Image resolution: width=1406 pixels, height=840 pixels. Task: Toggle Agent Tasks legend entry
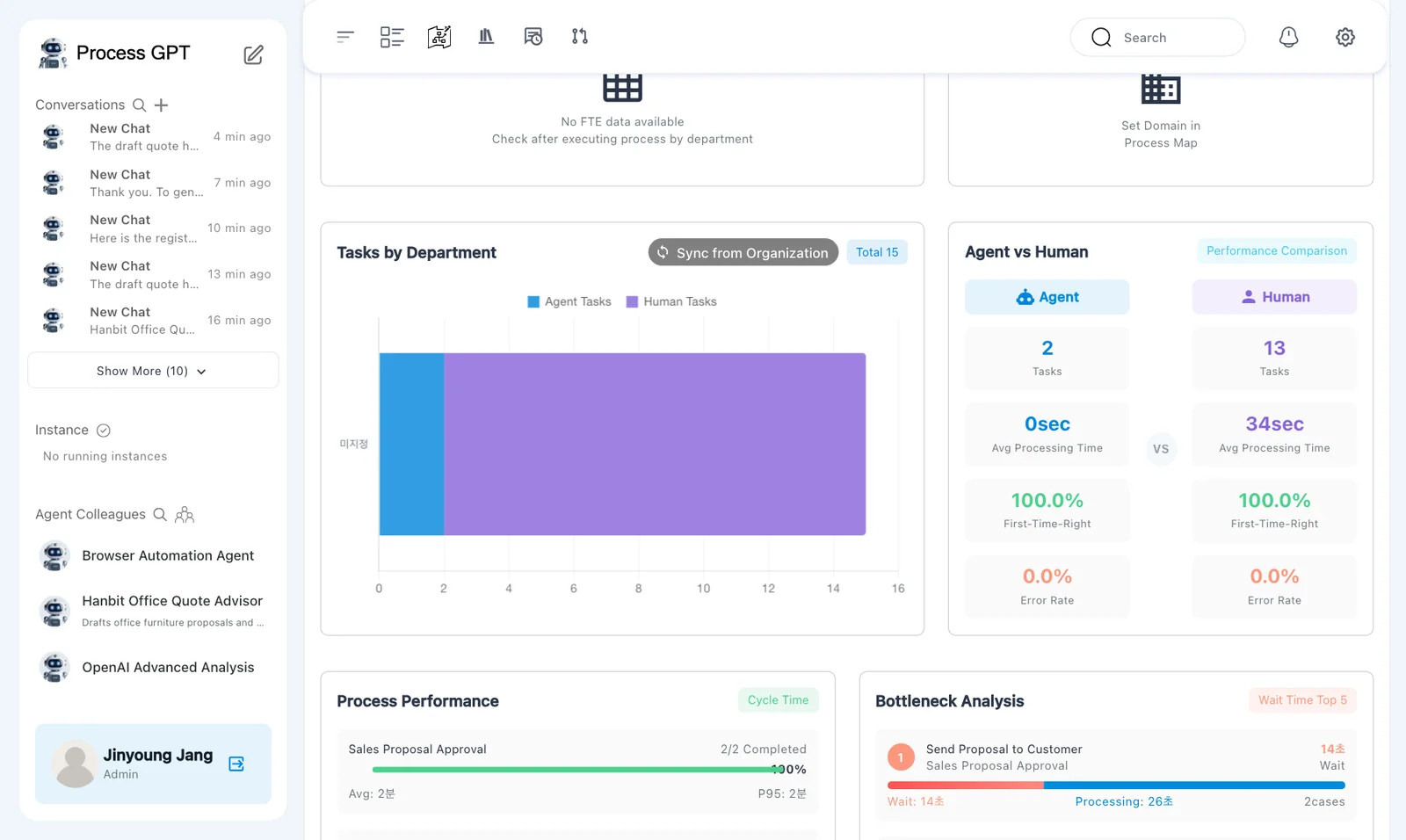569,302
